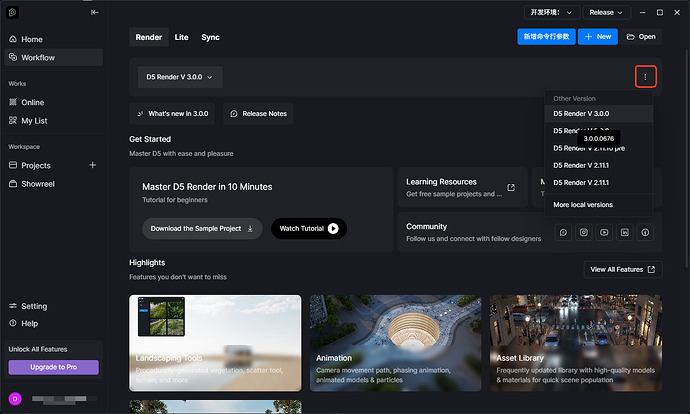Click the user avatar icon
Screen dimensions: 690x414
coord(15,399)
